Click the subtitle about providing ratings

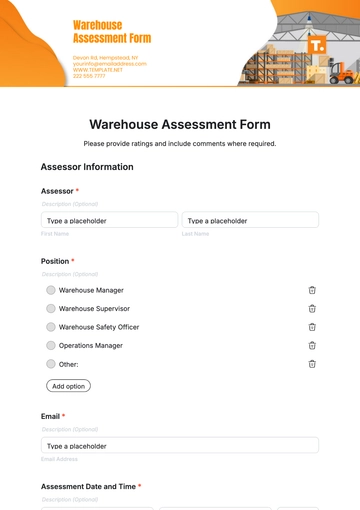pyautogui.click(x=180, y=144)
